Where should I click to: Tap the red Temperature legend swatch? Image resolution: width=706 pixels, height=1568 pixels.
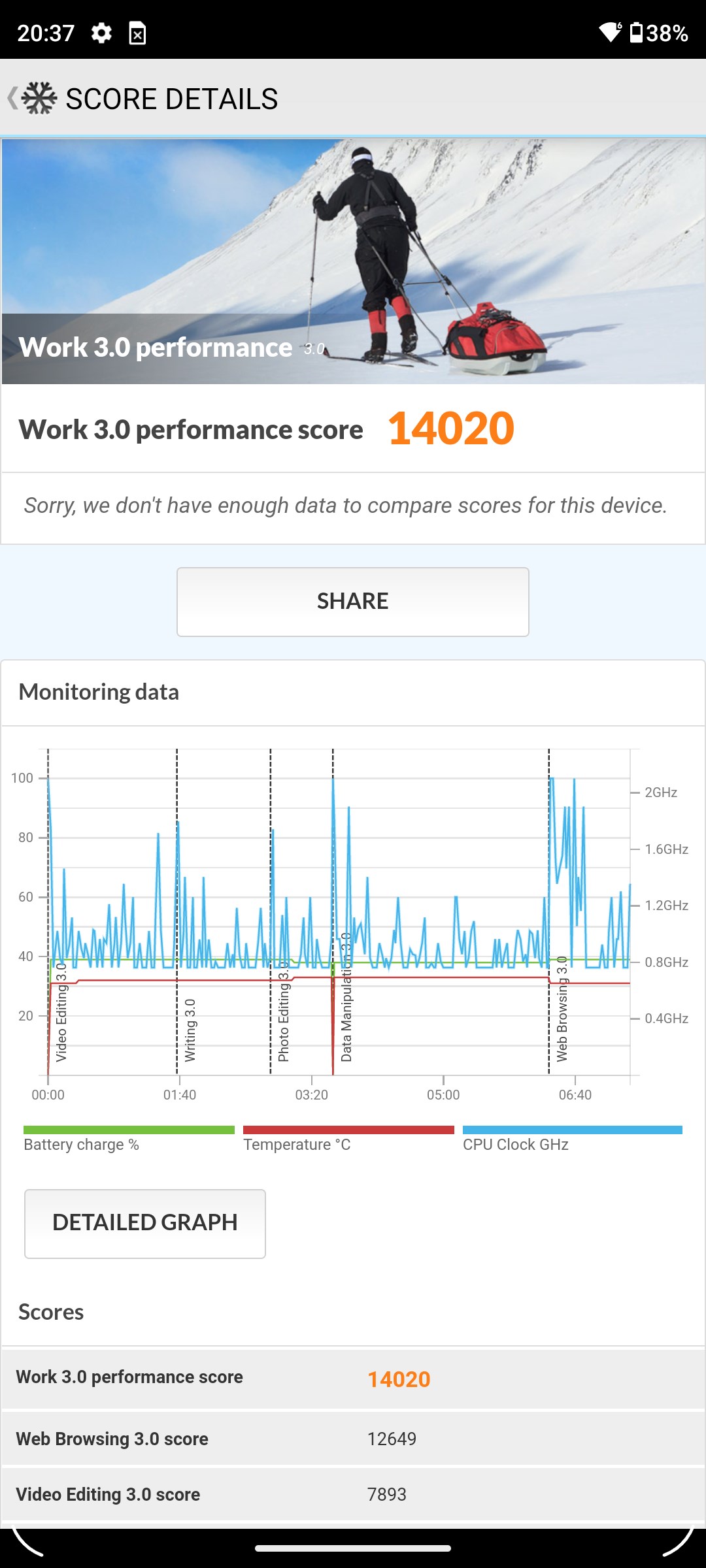point(348,1130)
